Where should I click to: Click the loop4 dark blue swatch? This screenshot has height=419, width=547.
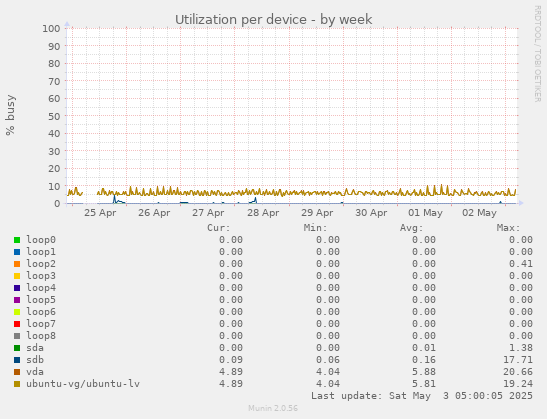(17, 288)
